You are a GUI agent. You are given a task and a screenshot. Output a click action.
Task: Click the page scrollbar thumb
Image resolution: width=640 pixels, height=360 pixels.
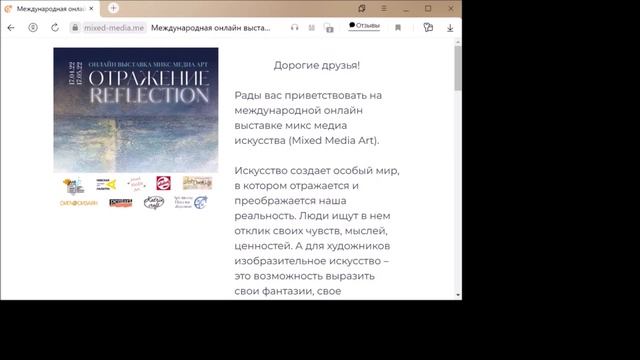click(458, 68)
